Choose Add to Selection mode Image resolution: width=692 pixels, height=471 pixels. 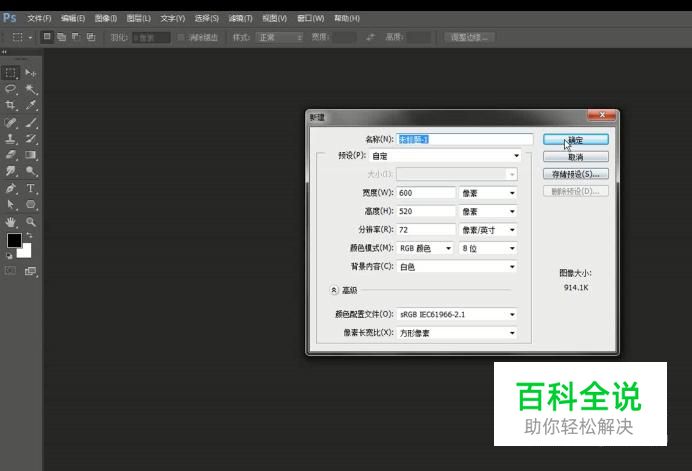click(62, 37)
